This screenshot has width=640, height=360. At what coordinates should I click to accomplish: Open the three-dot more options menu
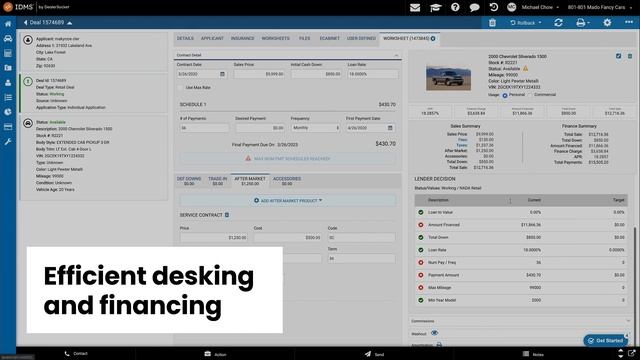point(629,22)
